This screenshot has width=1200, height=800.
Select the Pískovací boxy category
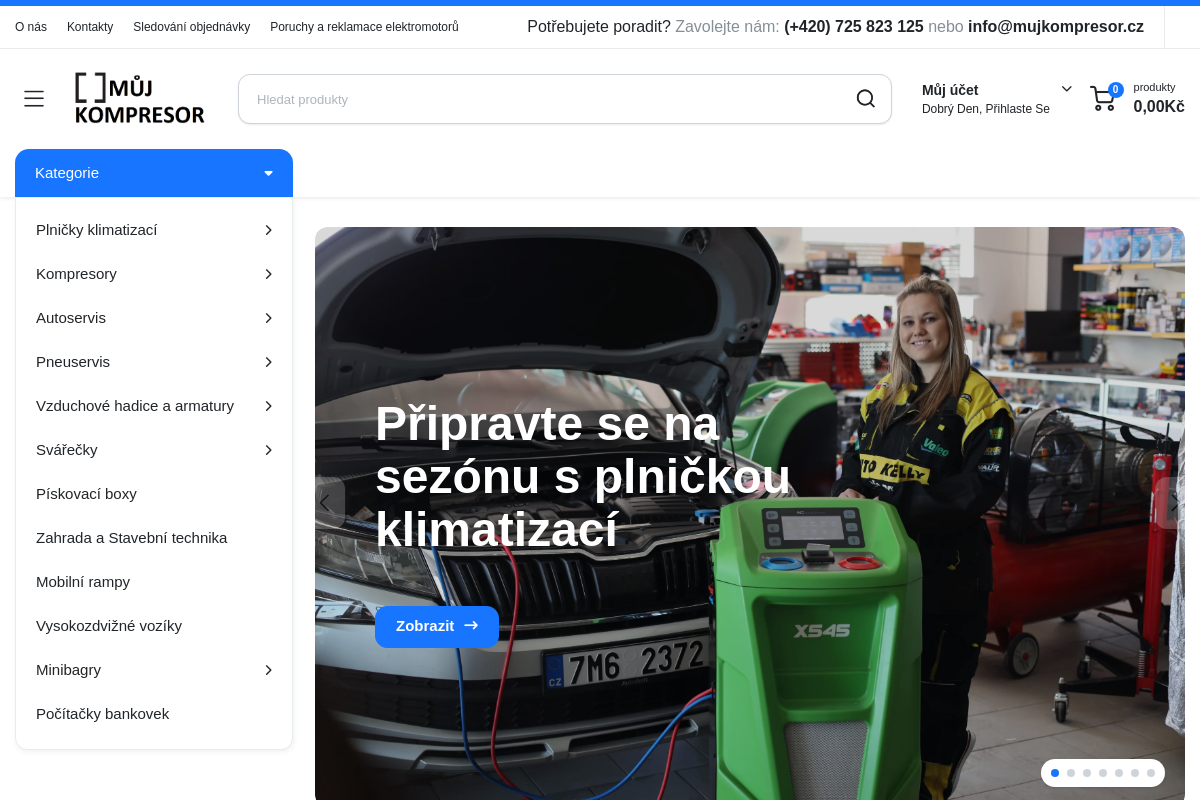pos(88,493)
